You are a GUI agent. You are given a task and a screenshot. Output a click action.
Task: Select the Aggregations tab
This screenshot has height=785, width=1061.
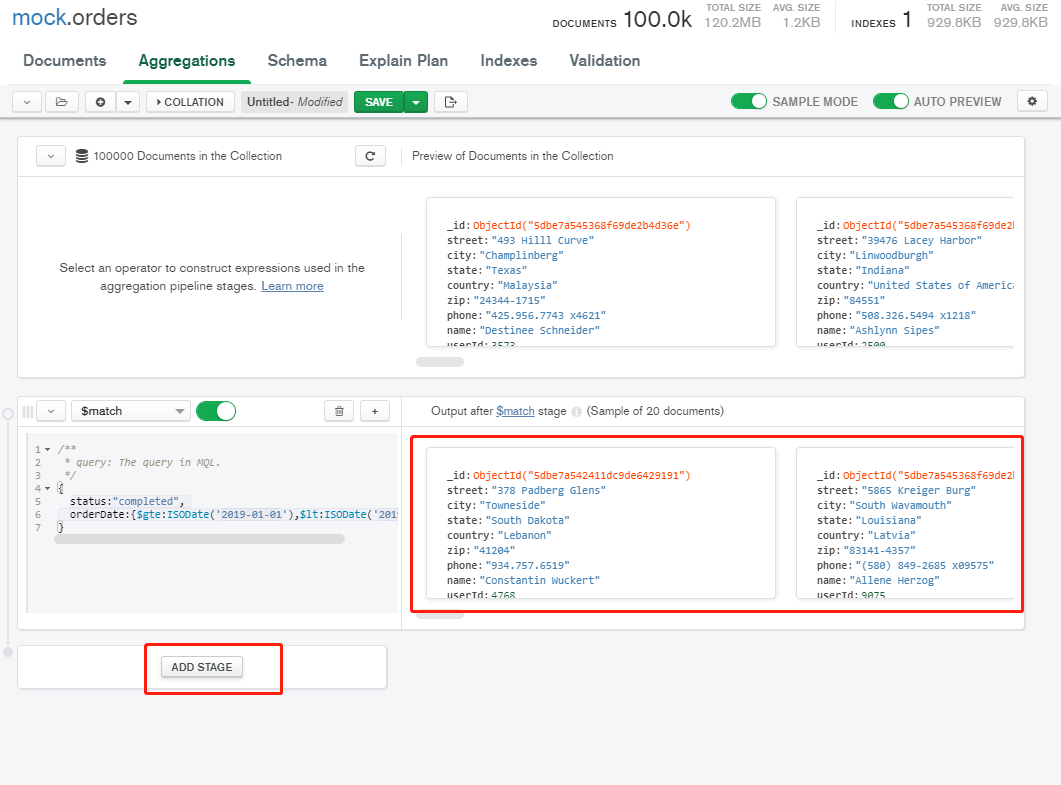coord(187,61)
